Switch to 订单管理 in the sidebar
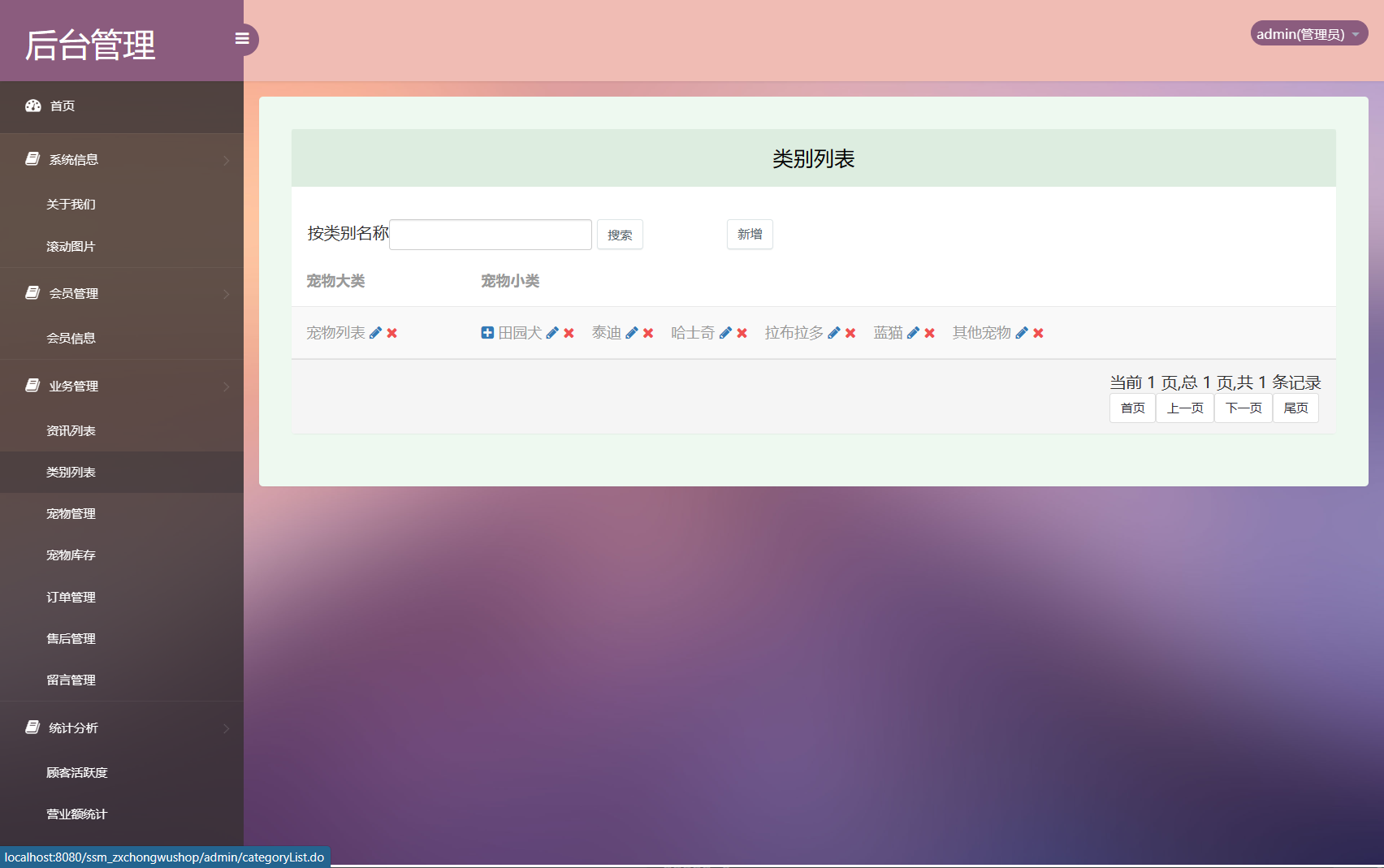Screen dimensions: 1384x868 pos(70,597)
